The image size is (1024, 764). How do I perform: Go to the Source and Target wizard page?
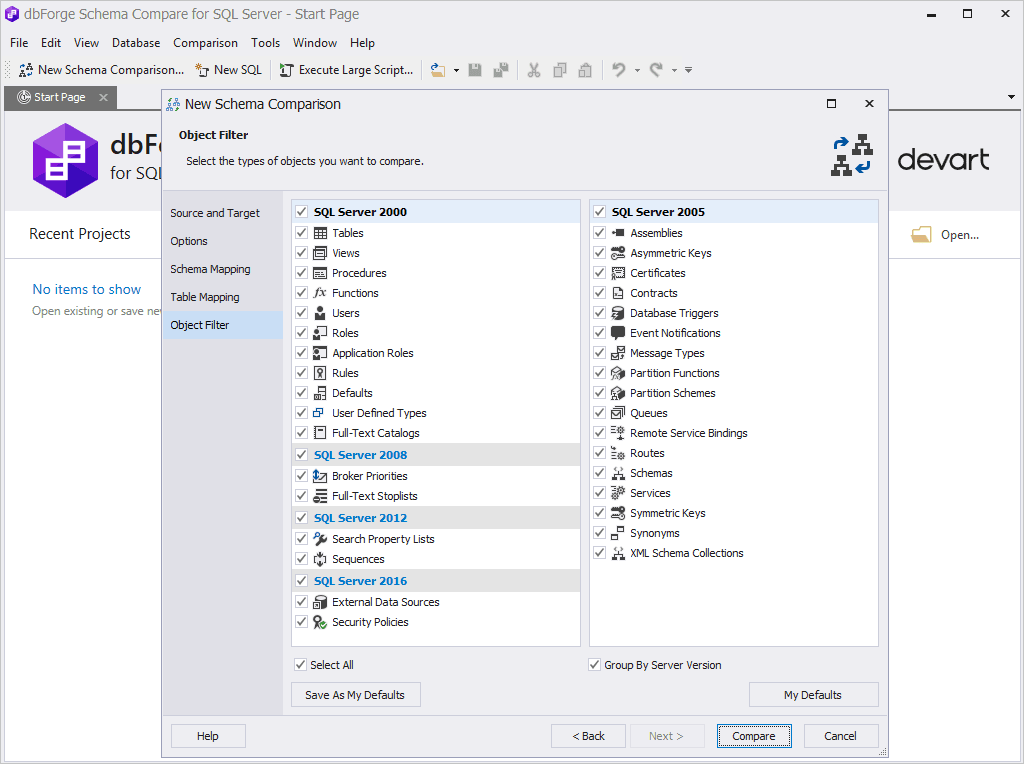(223, 213)
